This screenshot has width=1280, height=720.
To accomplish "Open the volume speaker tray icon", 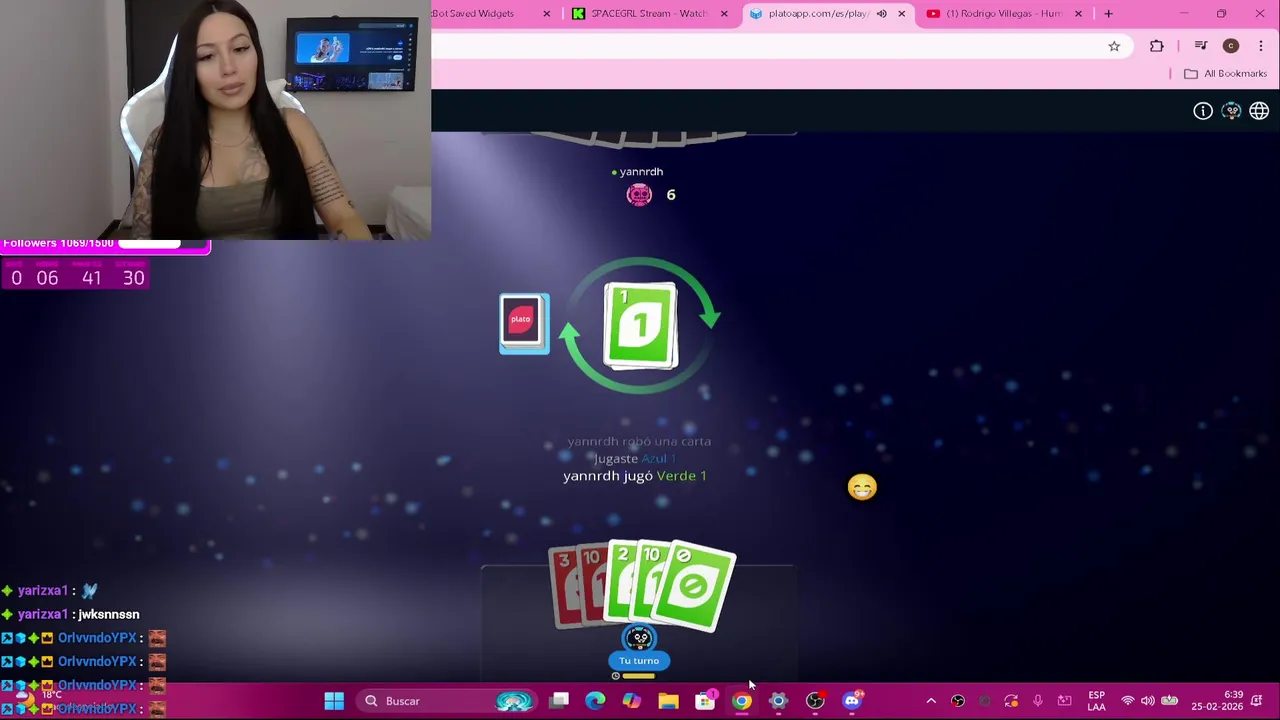I will [1148, 701].
